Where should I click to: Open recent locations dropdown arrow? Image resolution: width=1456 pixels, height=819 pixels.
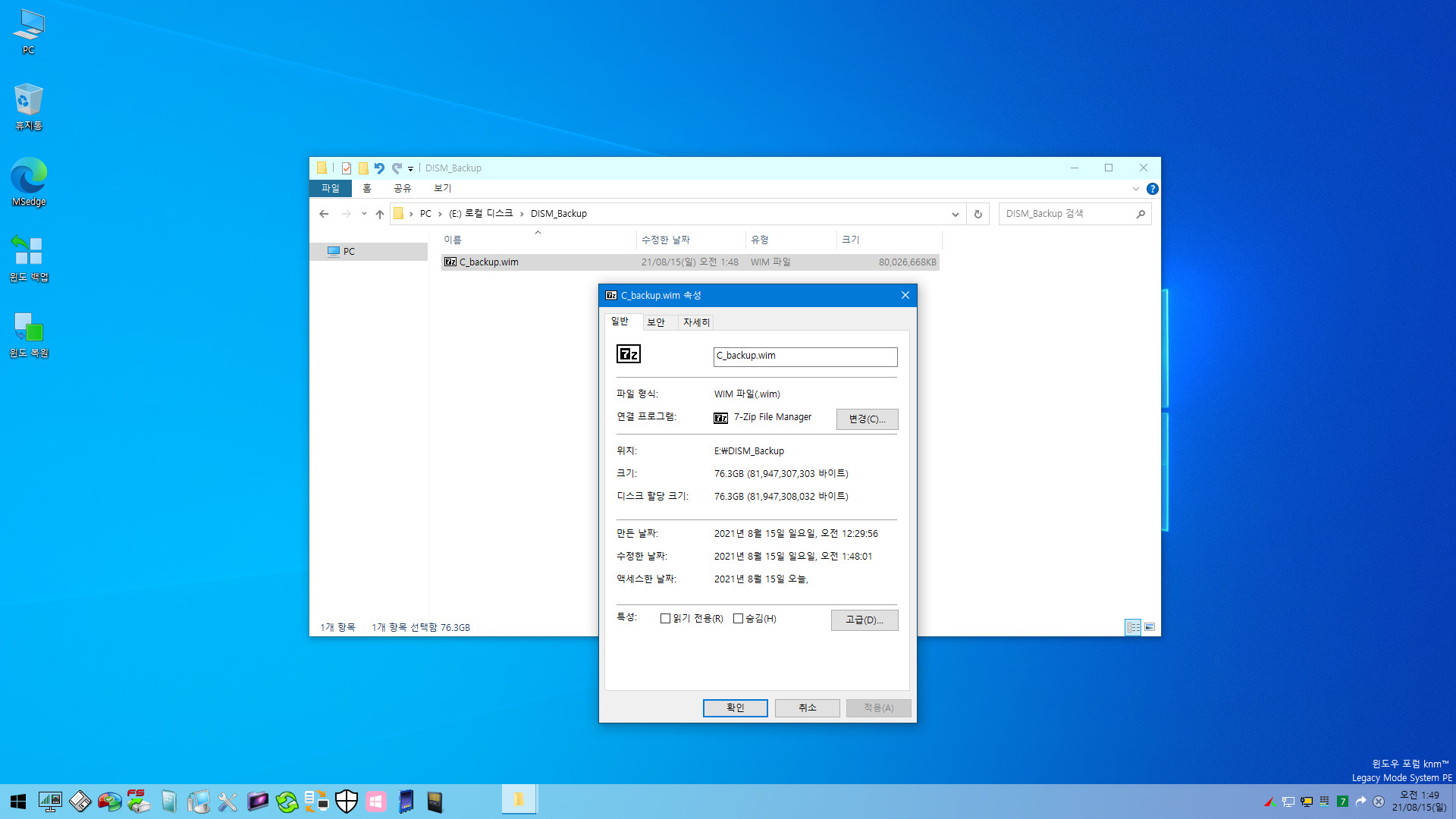tap(364, 214)
